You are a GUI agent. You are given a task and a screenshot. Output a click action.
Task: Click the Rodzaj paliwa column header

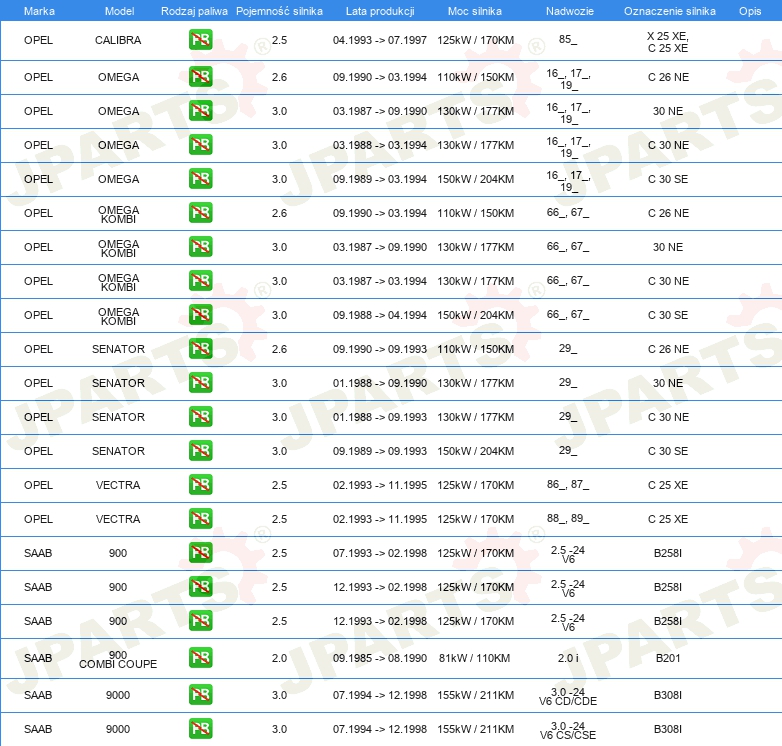point(194,11)
